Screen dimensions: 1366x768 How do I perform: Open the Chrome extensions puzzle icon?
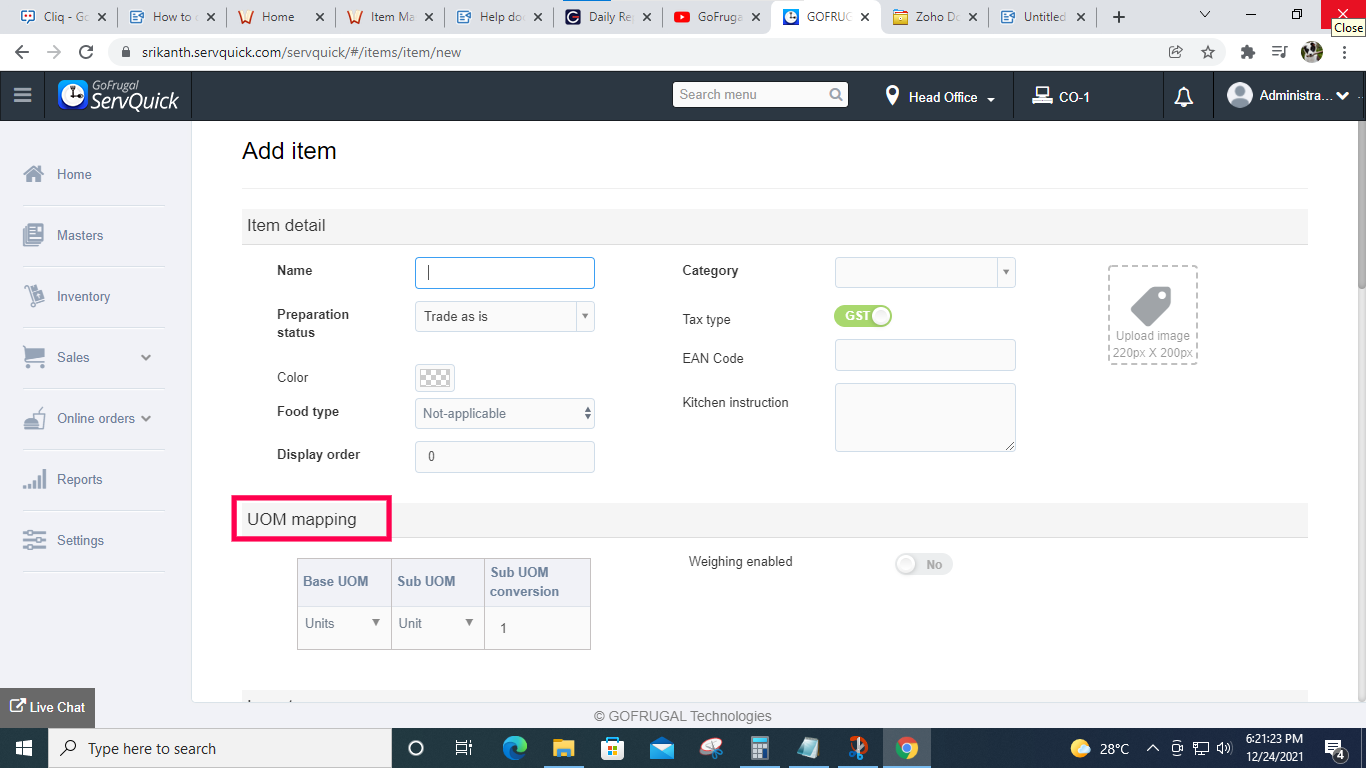tap(1247, 52)
